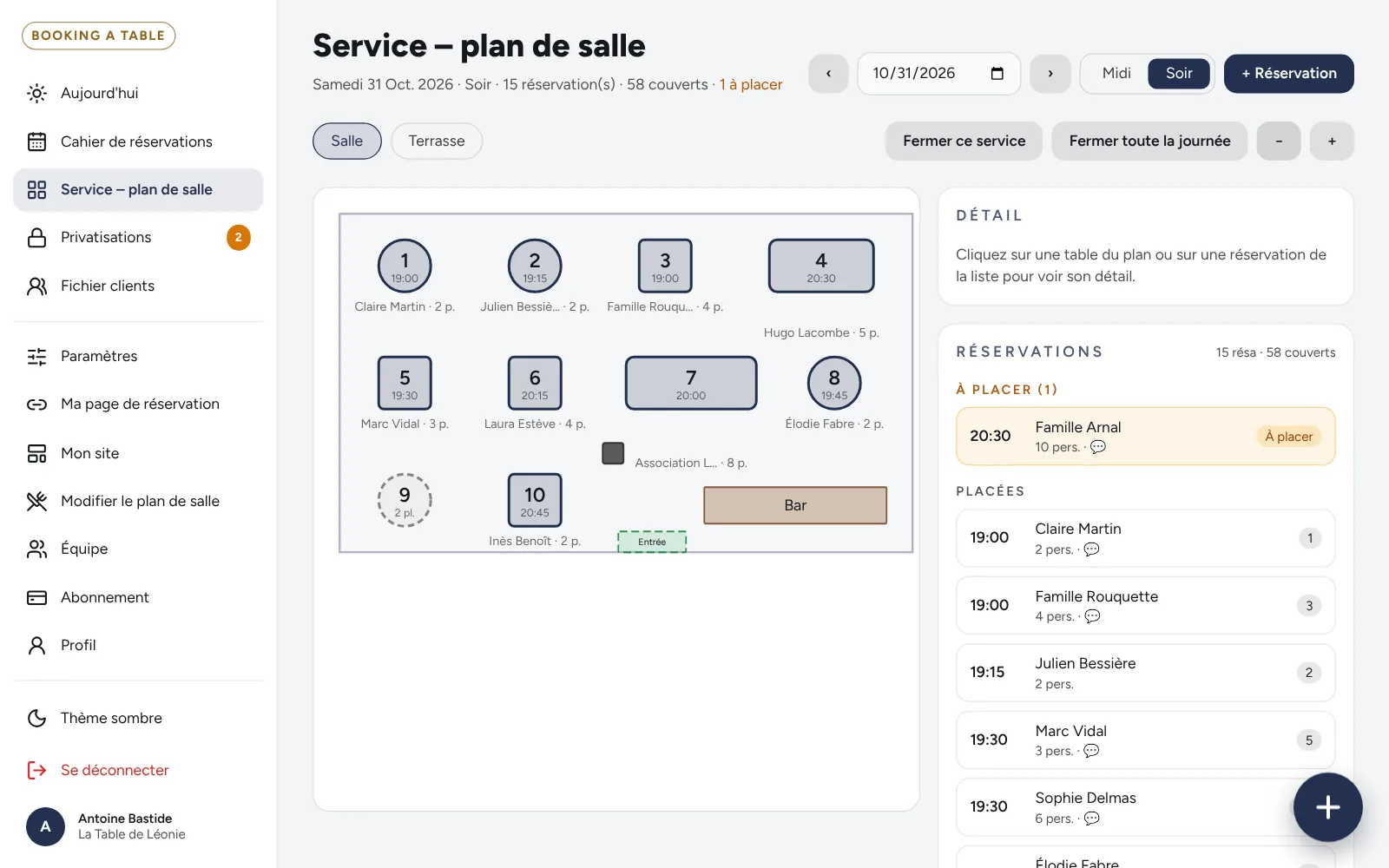Click the '1 à placer' link in header
Image resolution: width=1389 pixels, height=868 pixels.
(751, 84)
